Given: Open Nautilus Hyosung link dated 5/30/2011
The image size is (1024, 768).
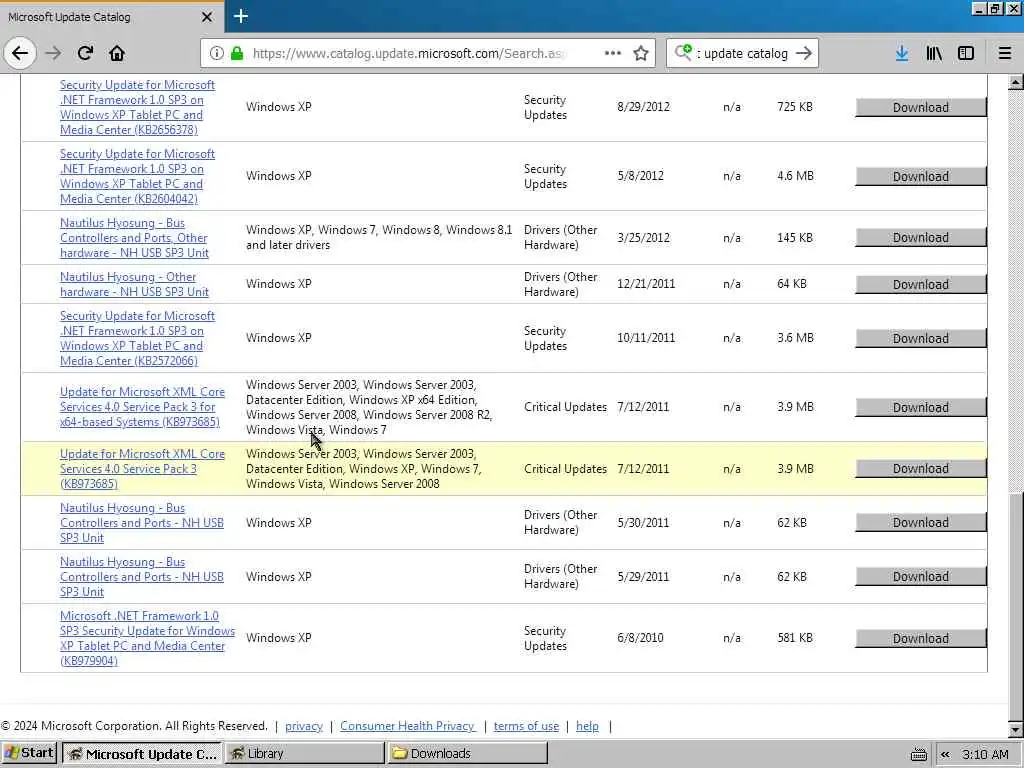Looking at the screenshot, I should 142,522.
